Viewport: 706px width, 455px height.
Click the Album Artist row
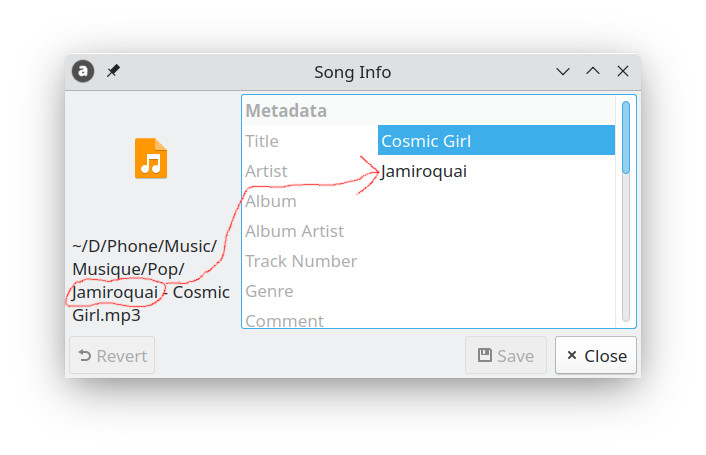pyautogui.click(x=430, y=231)
